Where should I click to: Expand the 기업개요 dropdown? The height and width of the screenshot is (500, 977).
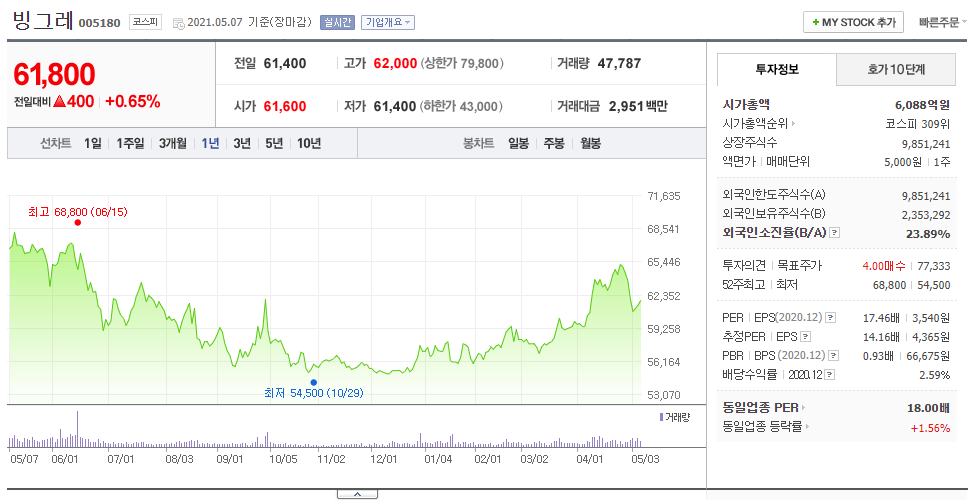tap(388, 22)
